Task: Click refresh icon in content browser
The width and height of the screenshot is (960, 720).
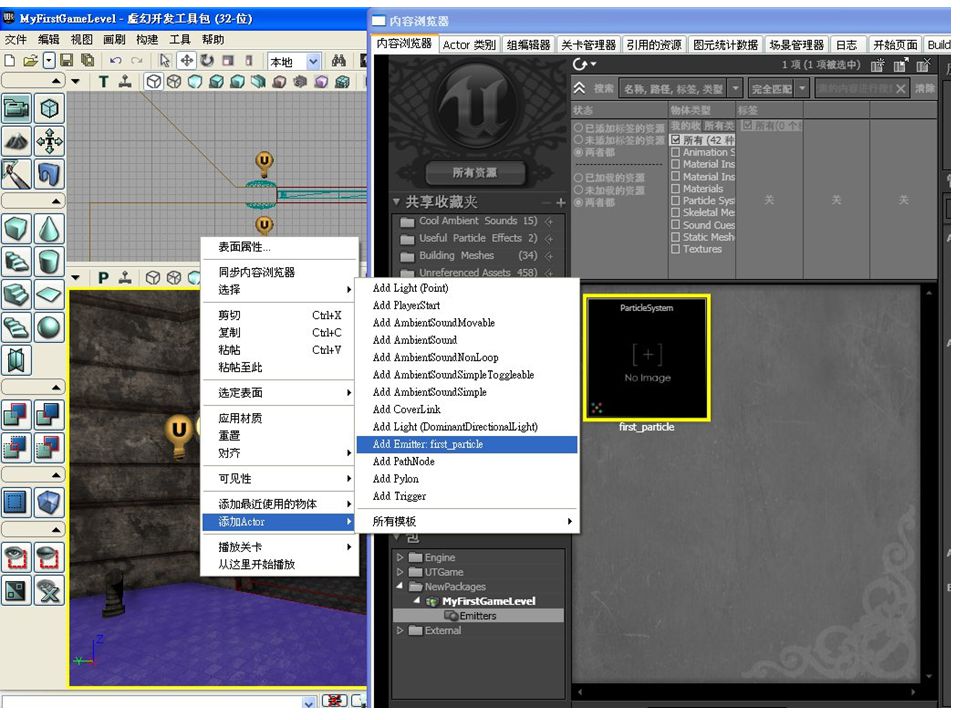Action: click(580, 64)
